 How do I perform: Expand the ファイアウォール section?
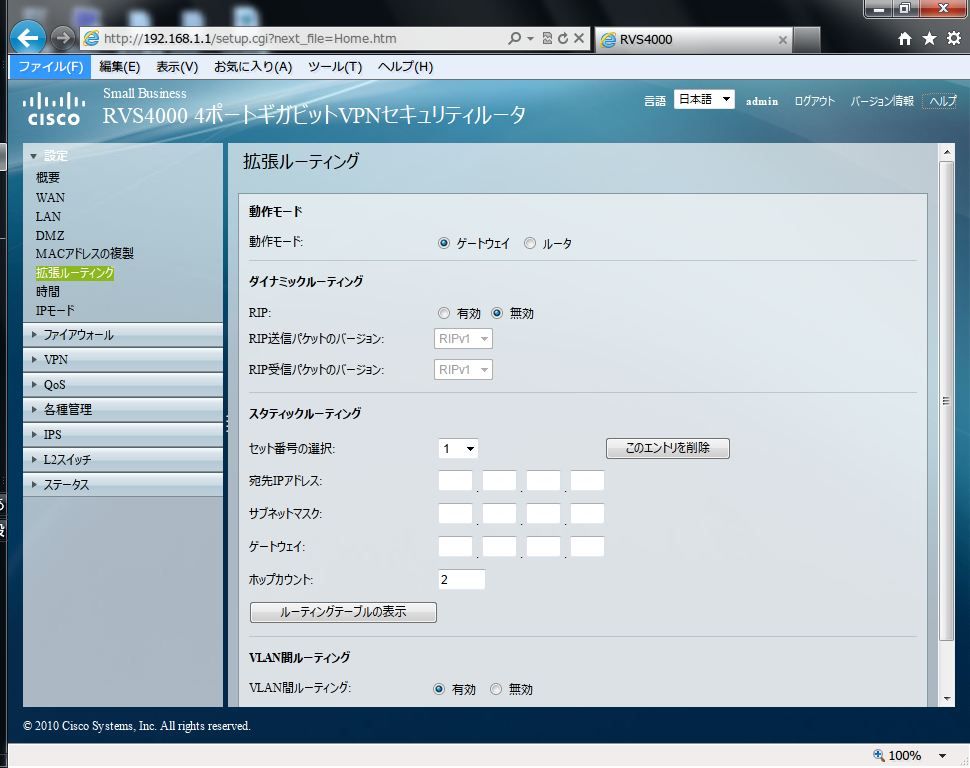coord(122,335)
